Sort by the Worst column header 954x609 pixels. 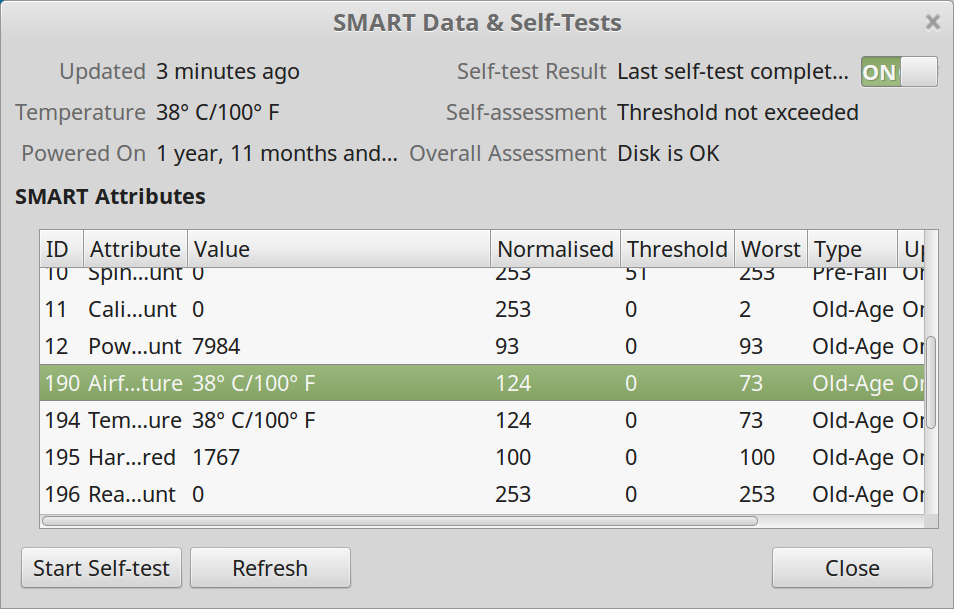[770, 249]
